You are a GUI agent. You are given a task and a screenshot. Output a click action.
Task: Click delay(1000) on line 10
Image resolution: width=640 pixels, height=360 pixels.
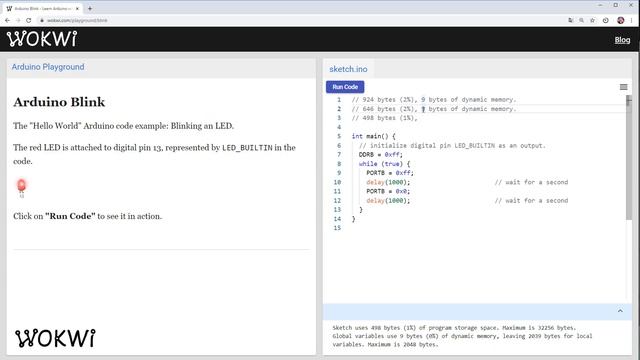388,182
